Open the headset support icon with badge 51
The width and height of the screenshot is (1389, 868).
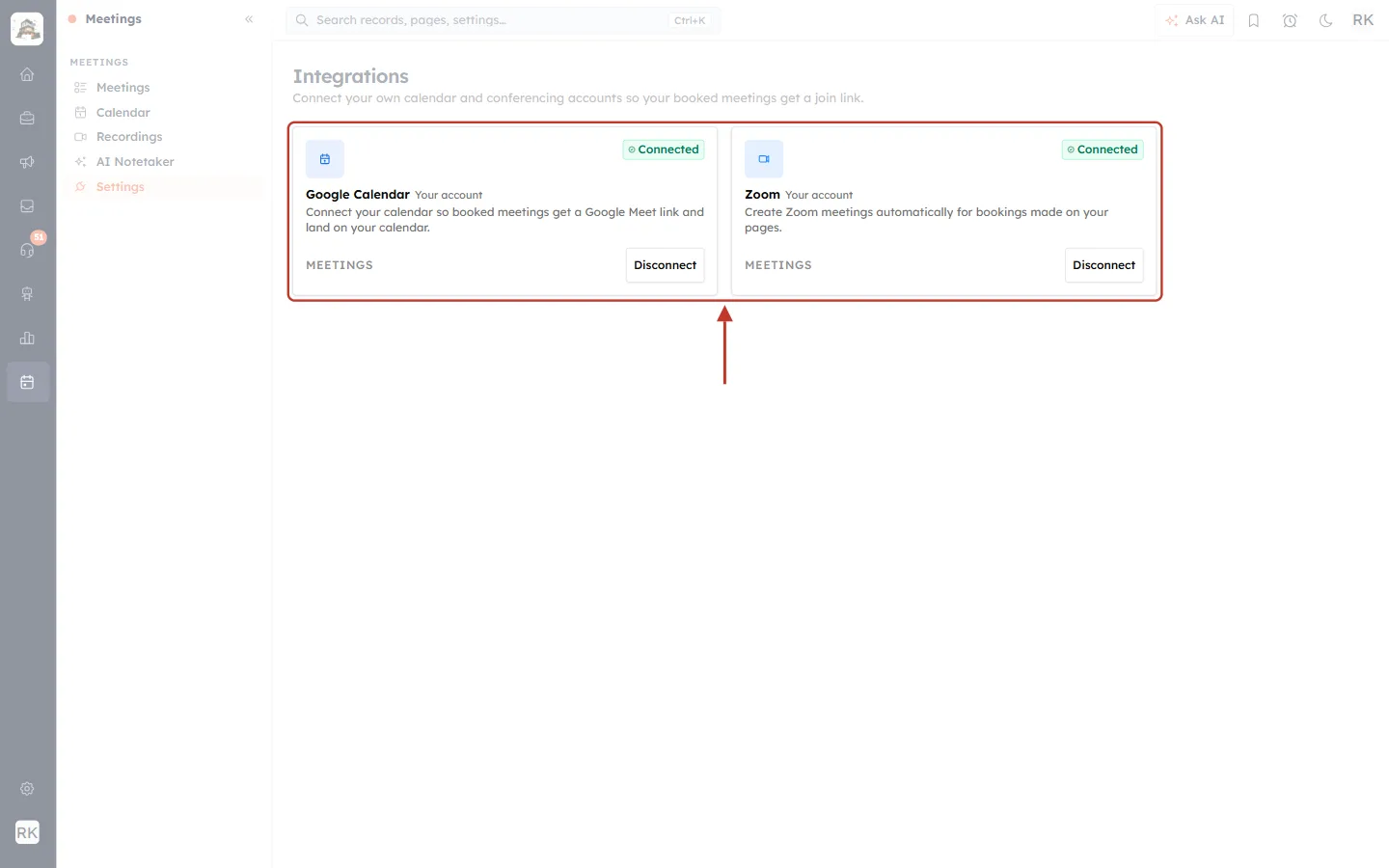(x=27, y=250)
